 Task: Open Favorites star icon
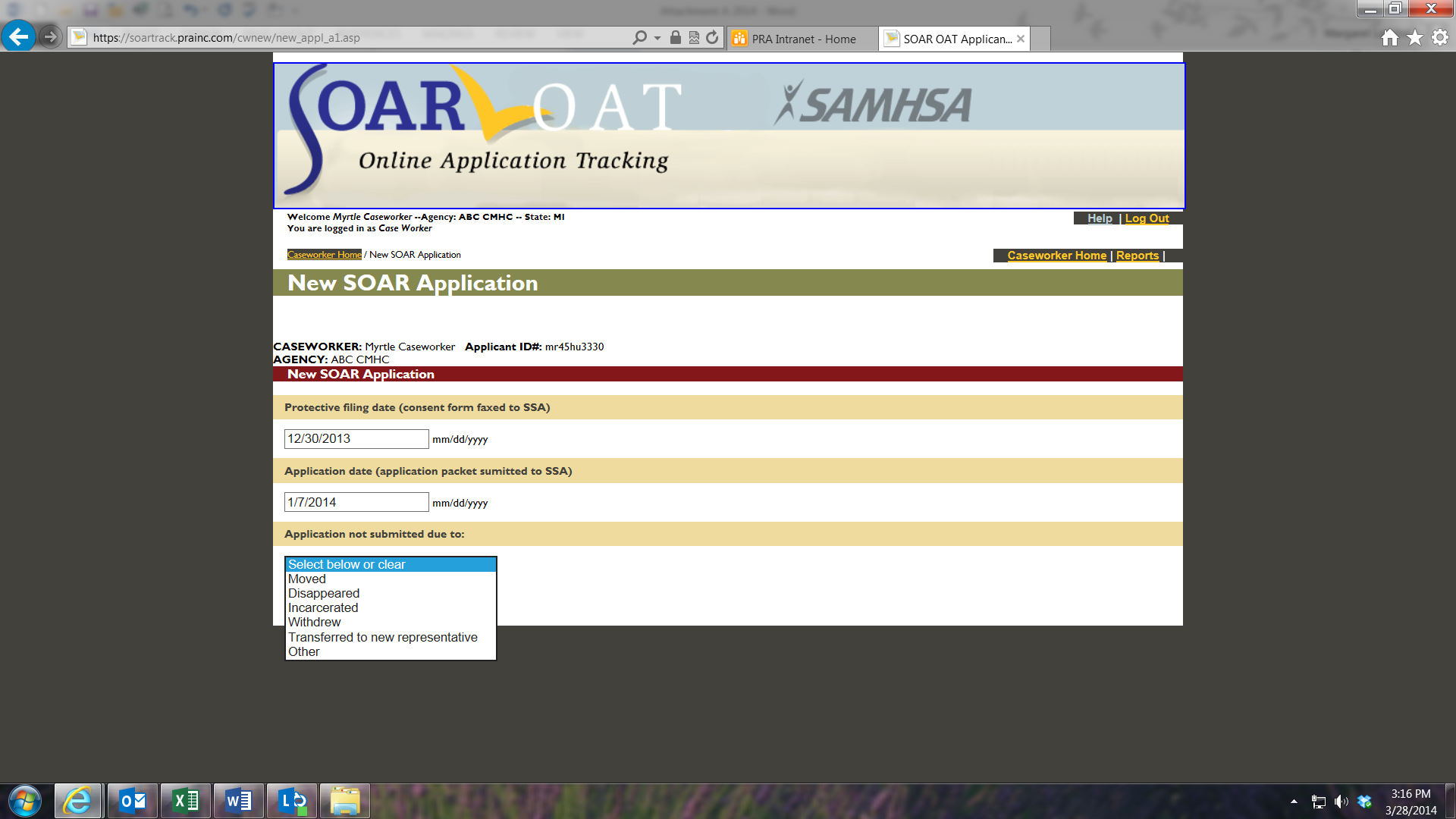(1415, 37)
